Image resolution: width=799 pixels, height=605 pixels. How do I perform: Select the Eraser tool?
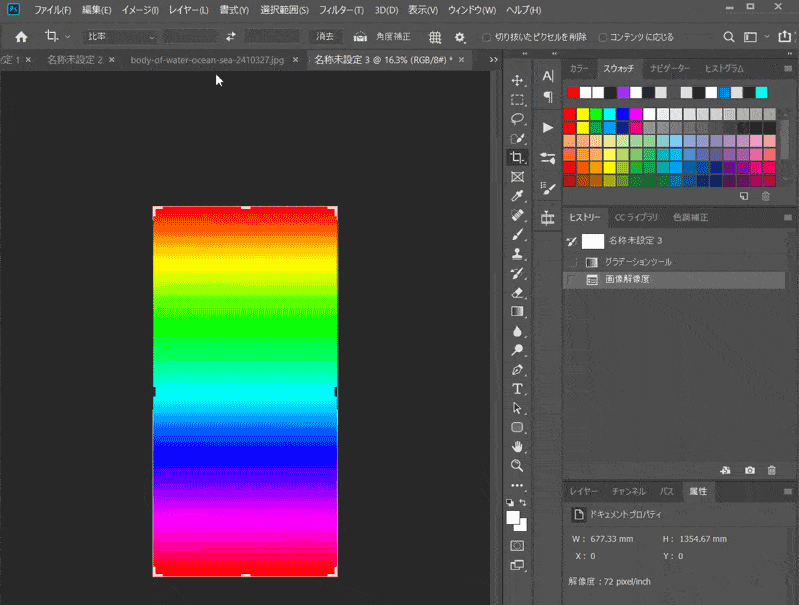(517, 292)
